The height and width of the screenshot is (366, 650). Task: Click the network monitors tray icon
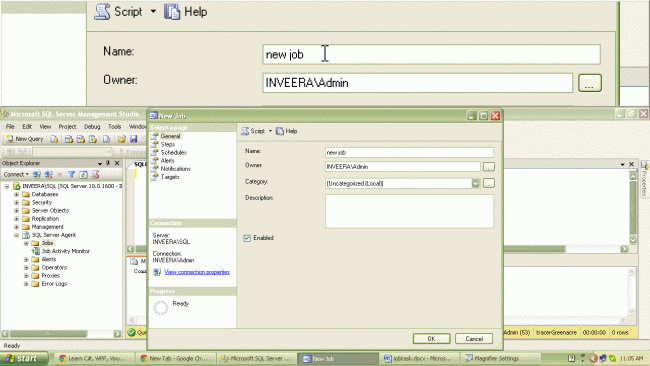(x=602, y=358)
